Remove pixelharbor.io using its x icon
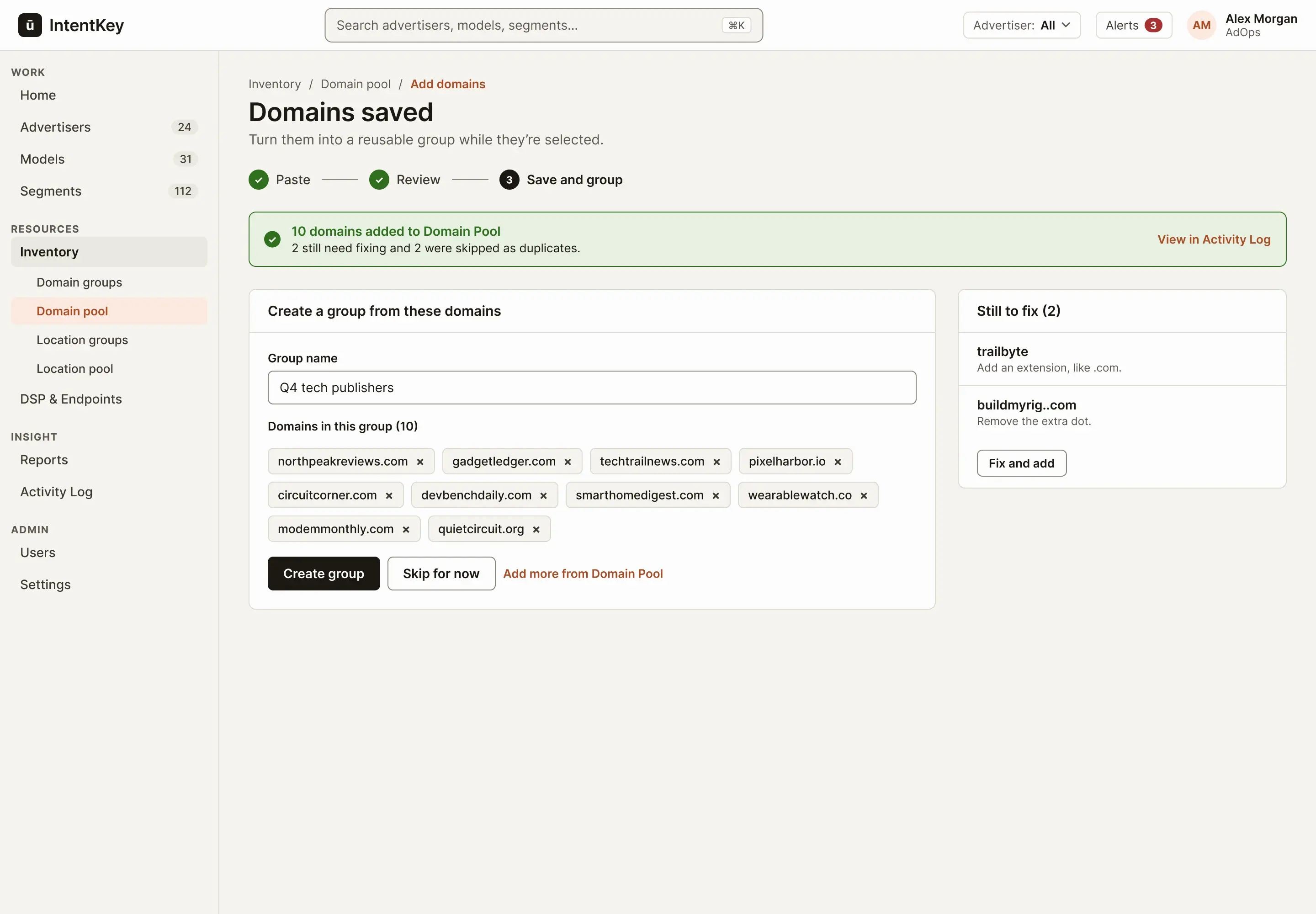The width and height of the screenshot is (1316, 914). [838, 462]
